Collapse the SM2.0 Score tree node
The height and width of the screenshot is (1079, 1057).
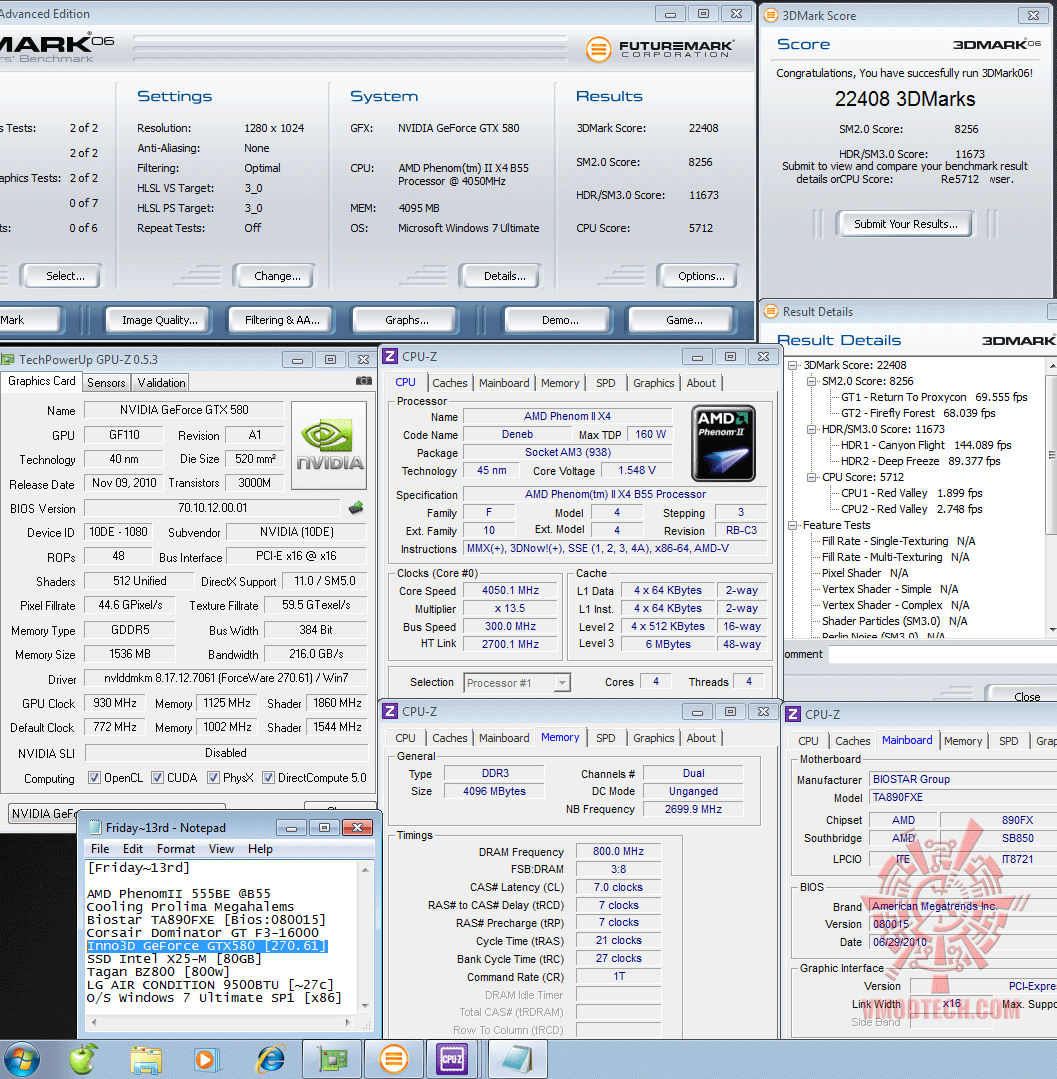(x=811, y=381)
